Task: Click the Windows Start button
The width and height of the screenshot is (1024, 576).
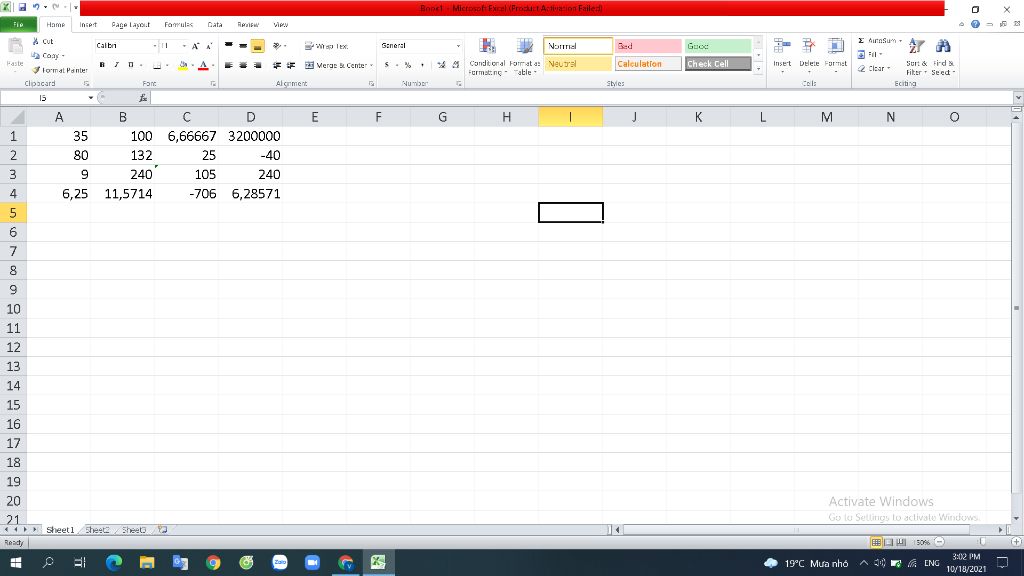Action: [16, 562]
